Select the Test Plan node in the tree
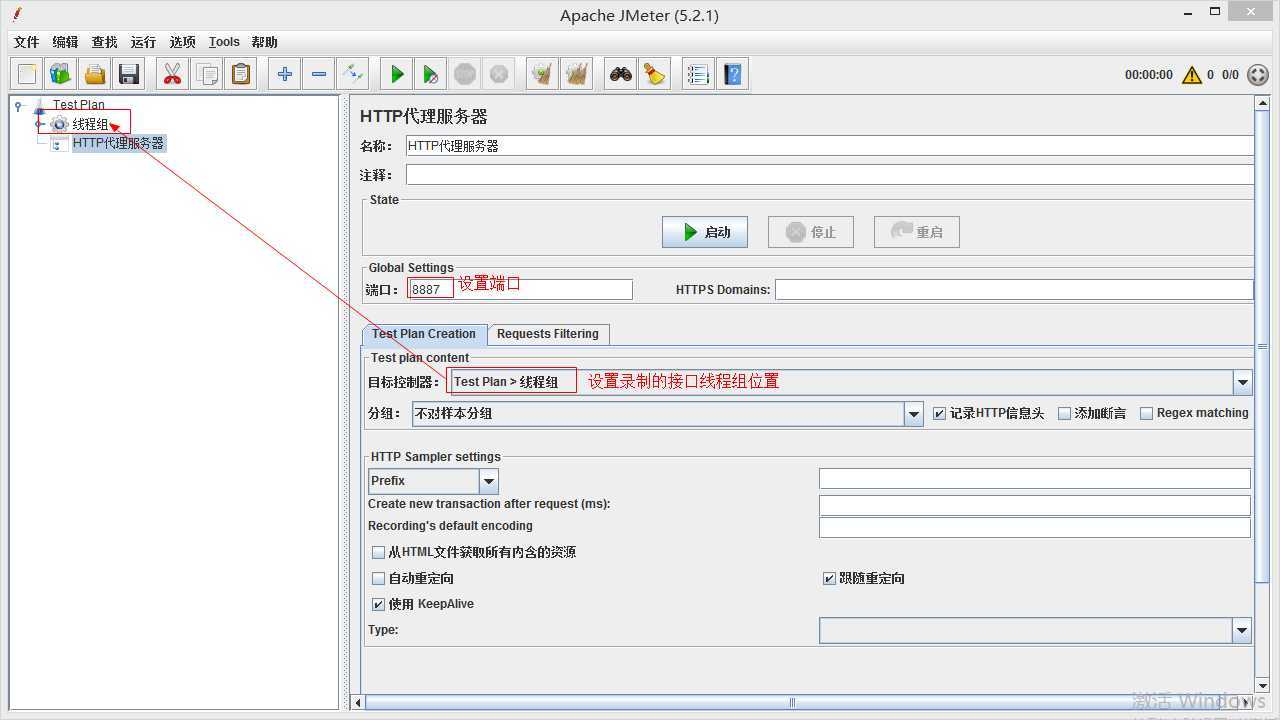 pos(78,104)
